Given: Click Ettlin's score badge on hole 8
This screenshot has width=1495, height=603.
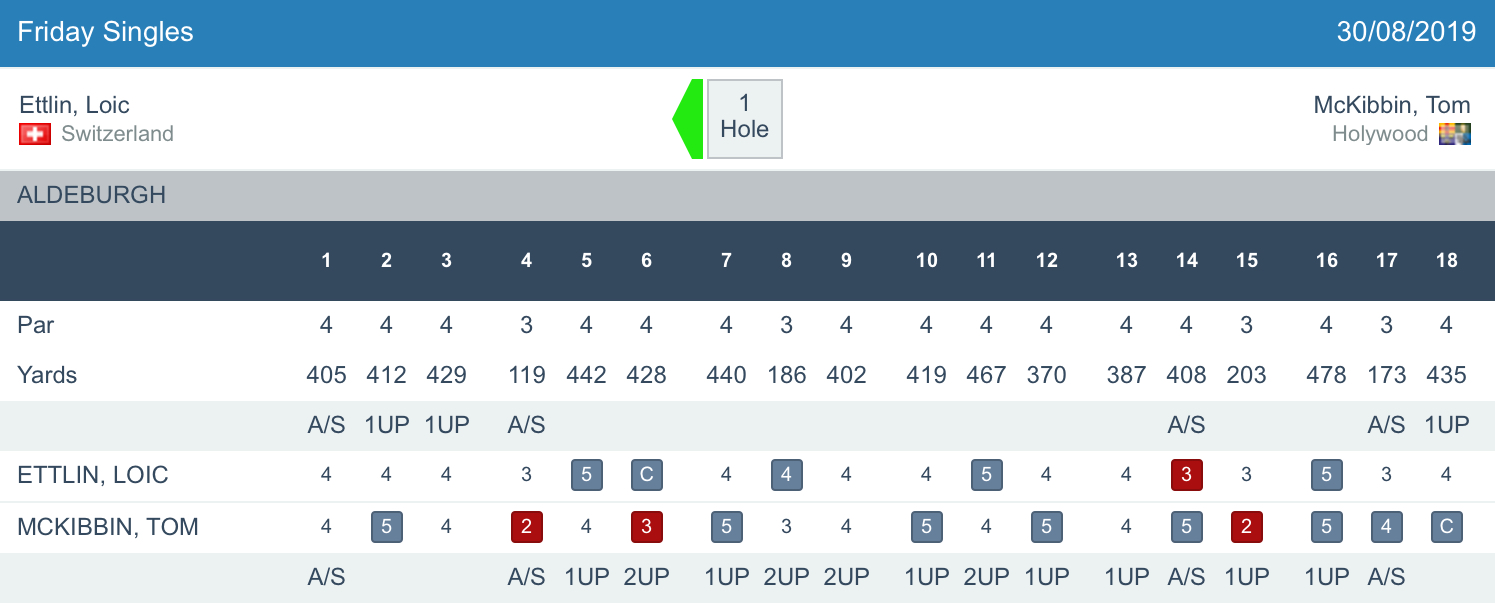Looking at the screenshot, I should 786,475.
